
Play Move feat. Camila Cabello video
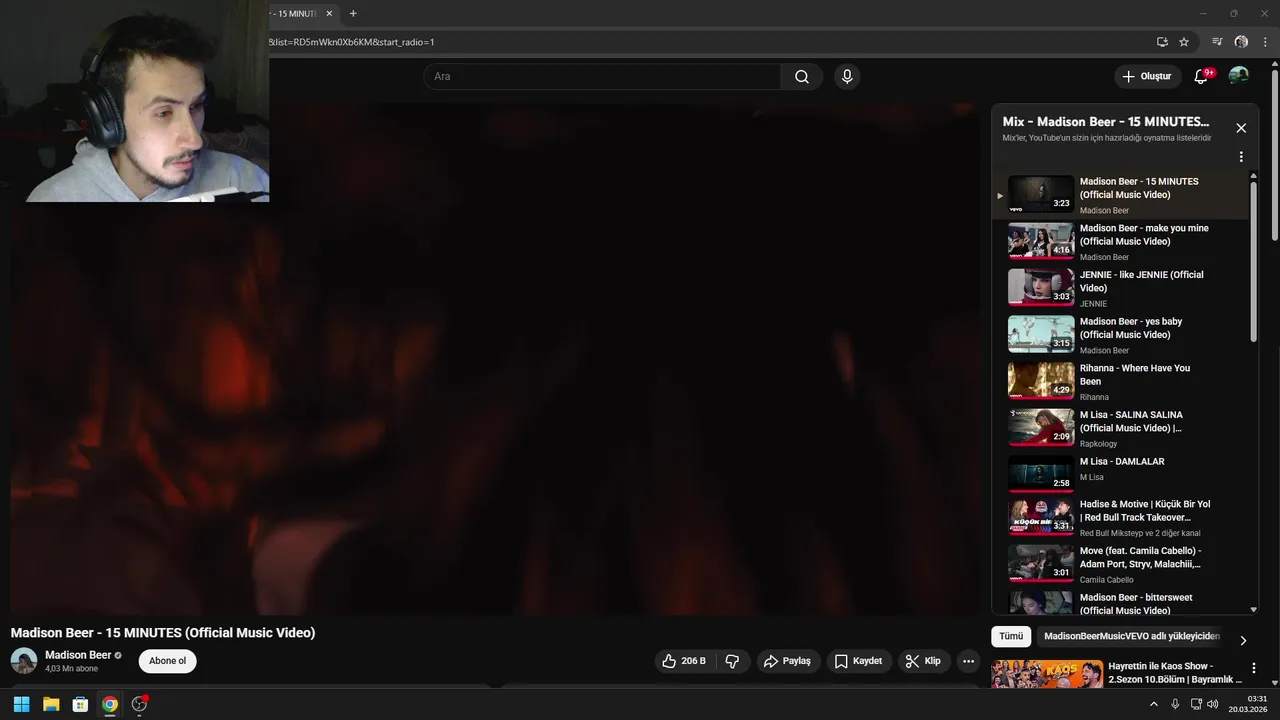(x=1120, y=565)
